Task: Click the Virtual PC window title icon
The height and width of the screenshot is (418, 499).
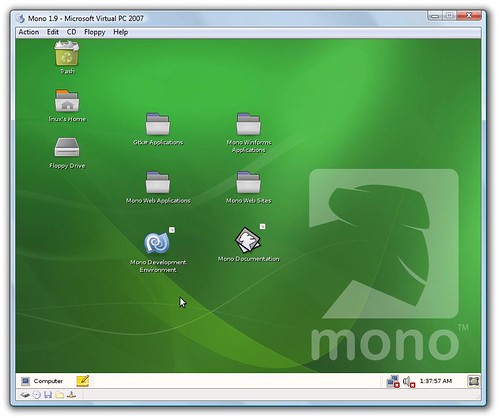Action: 21,18
